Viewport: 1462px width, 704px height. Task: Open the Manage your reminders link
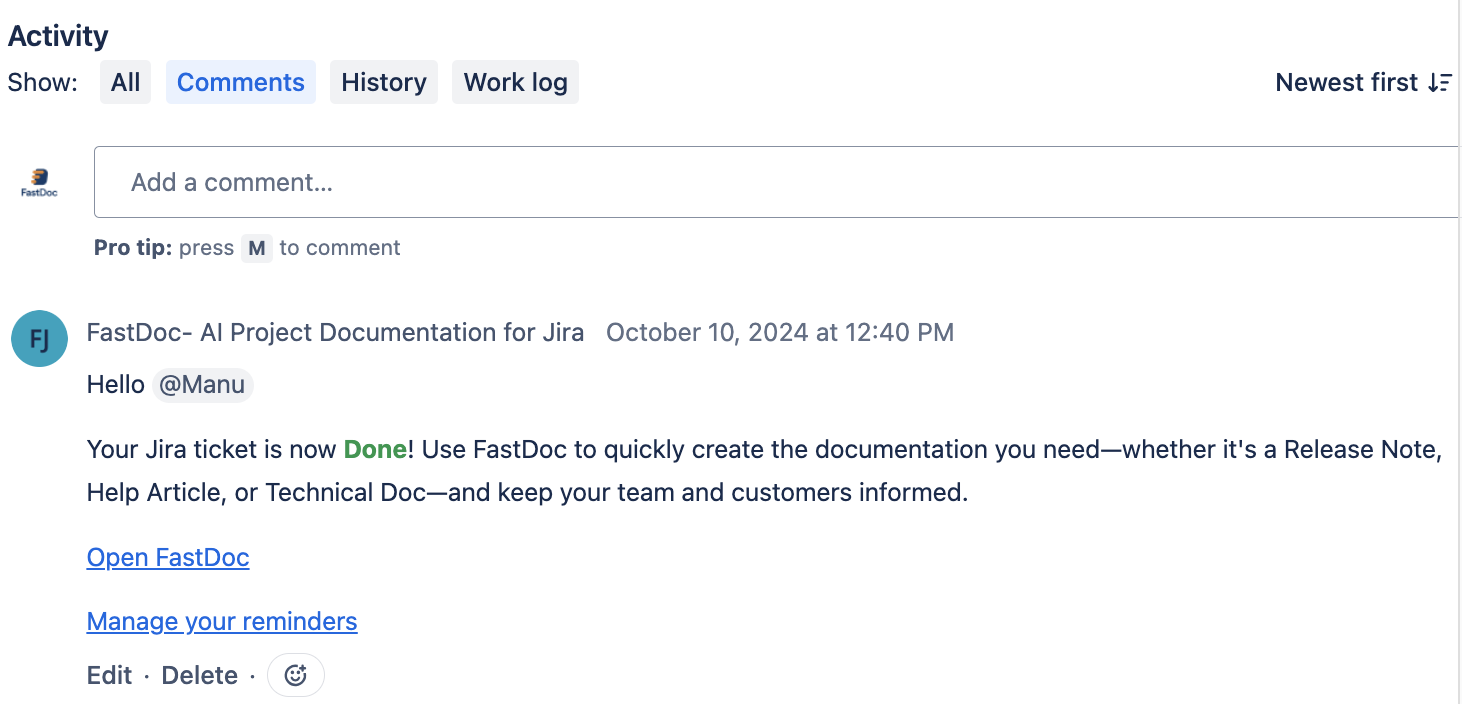[222, 621]
